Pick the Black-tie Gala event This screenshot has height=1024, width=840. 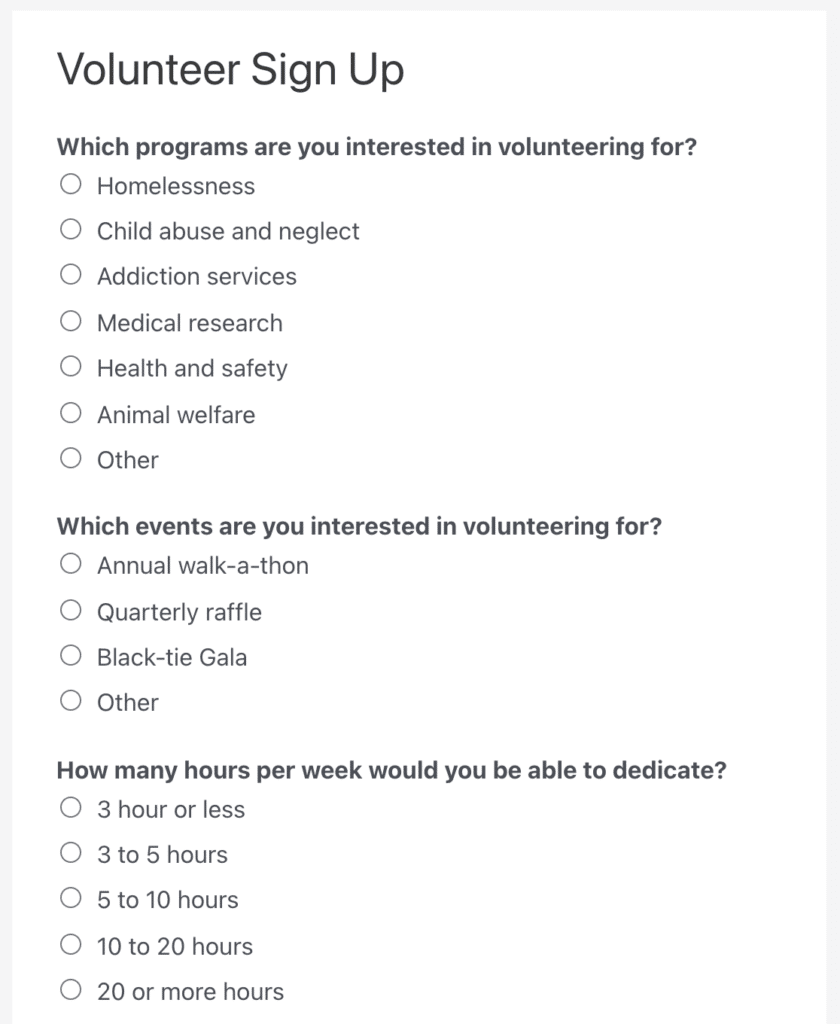coord(70,657)
